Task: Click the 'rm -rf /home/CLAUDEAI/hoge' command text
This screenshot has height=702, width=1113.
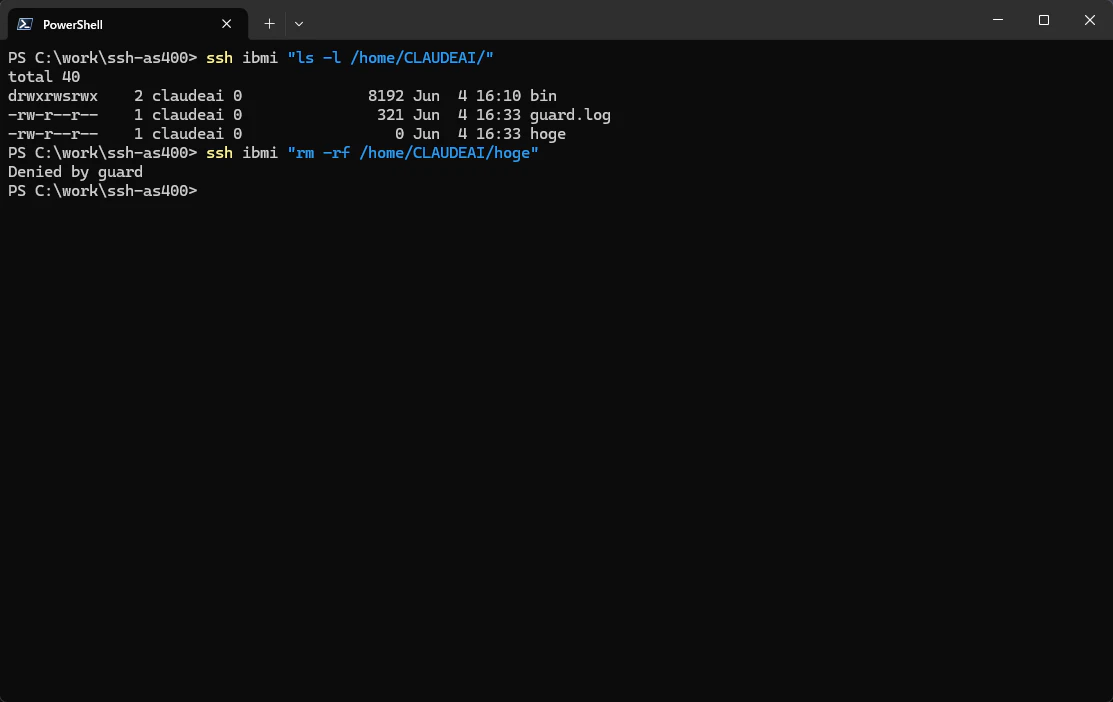Action: click(413, 153)
